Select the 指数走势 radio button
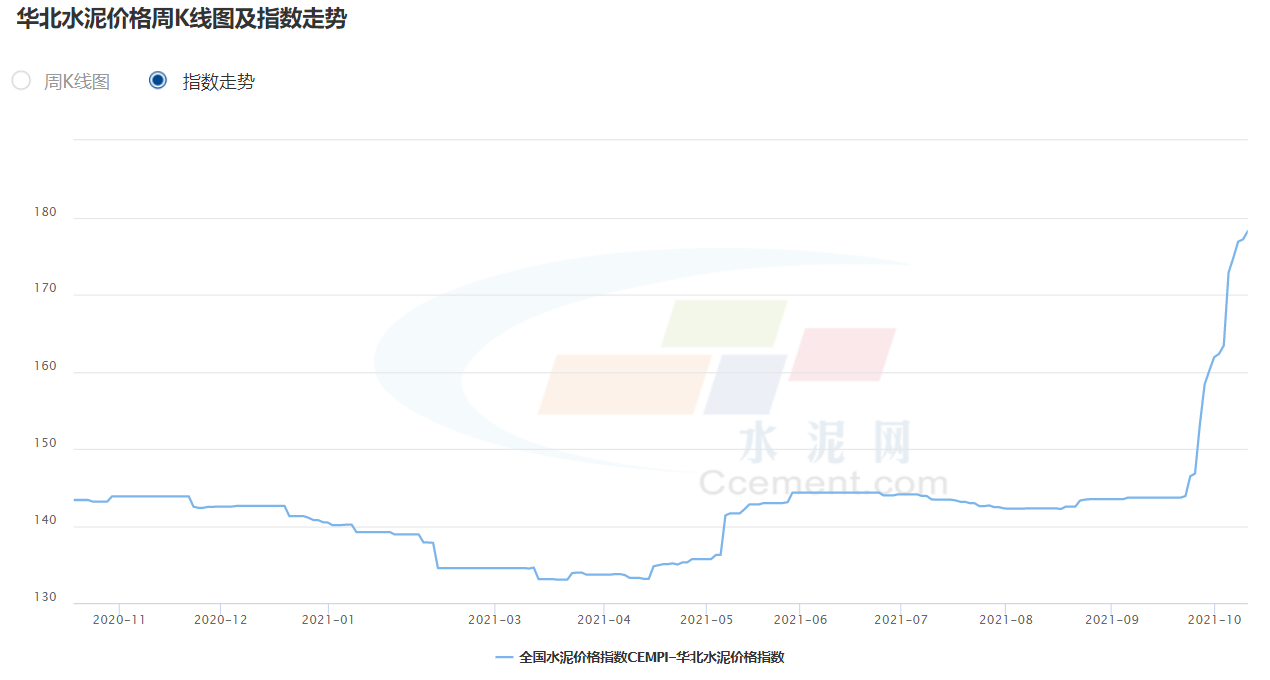Screen dimensions: 1270x680 tap(158, 81)
